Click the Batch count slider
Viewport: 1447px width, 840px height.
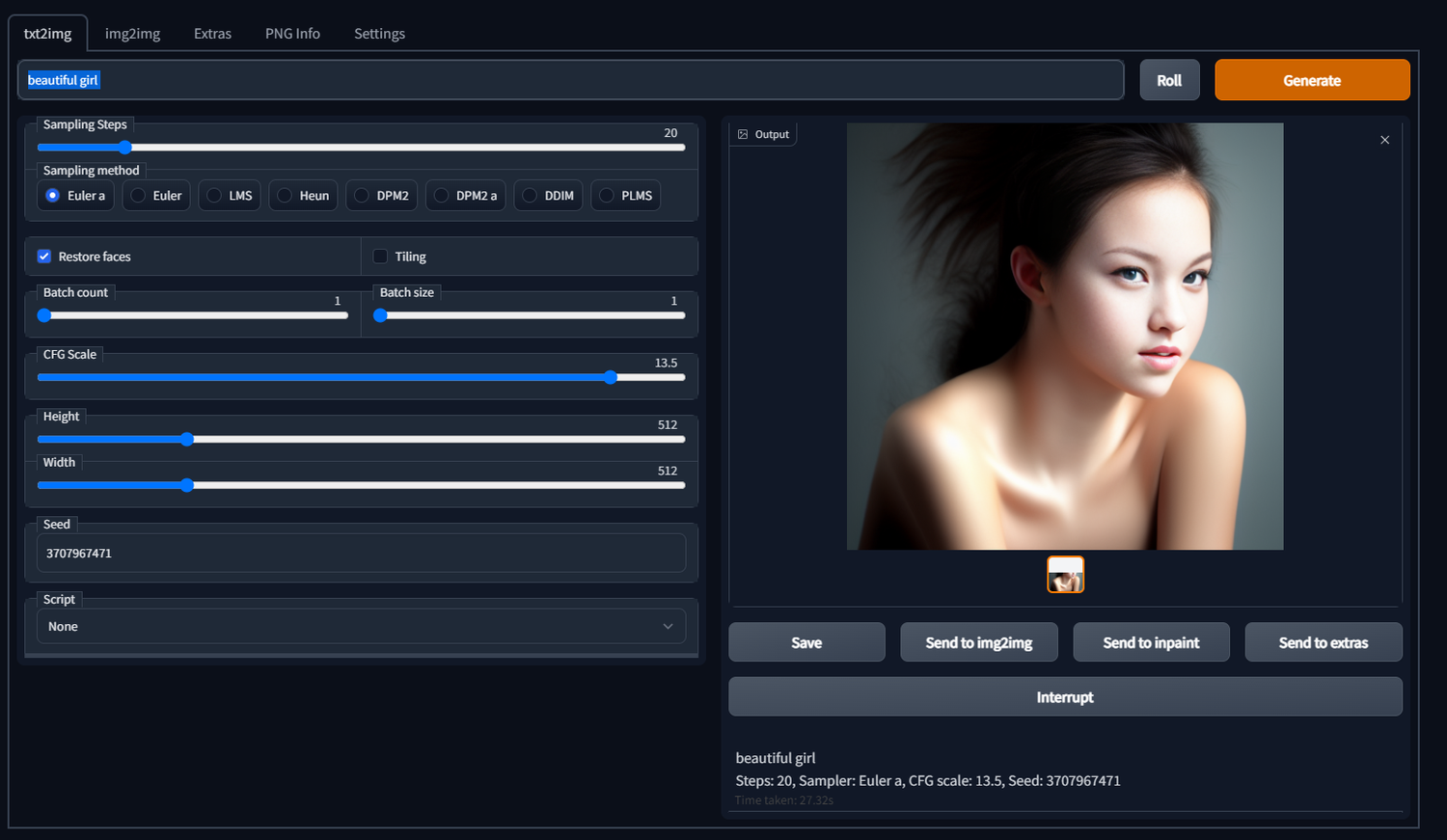(193, 315)
